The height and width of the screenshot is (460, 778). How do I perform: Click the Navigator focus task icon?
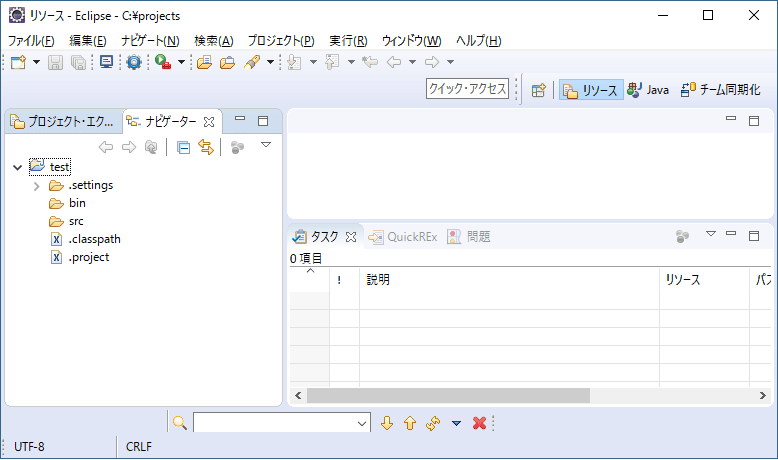coord(237,147)
